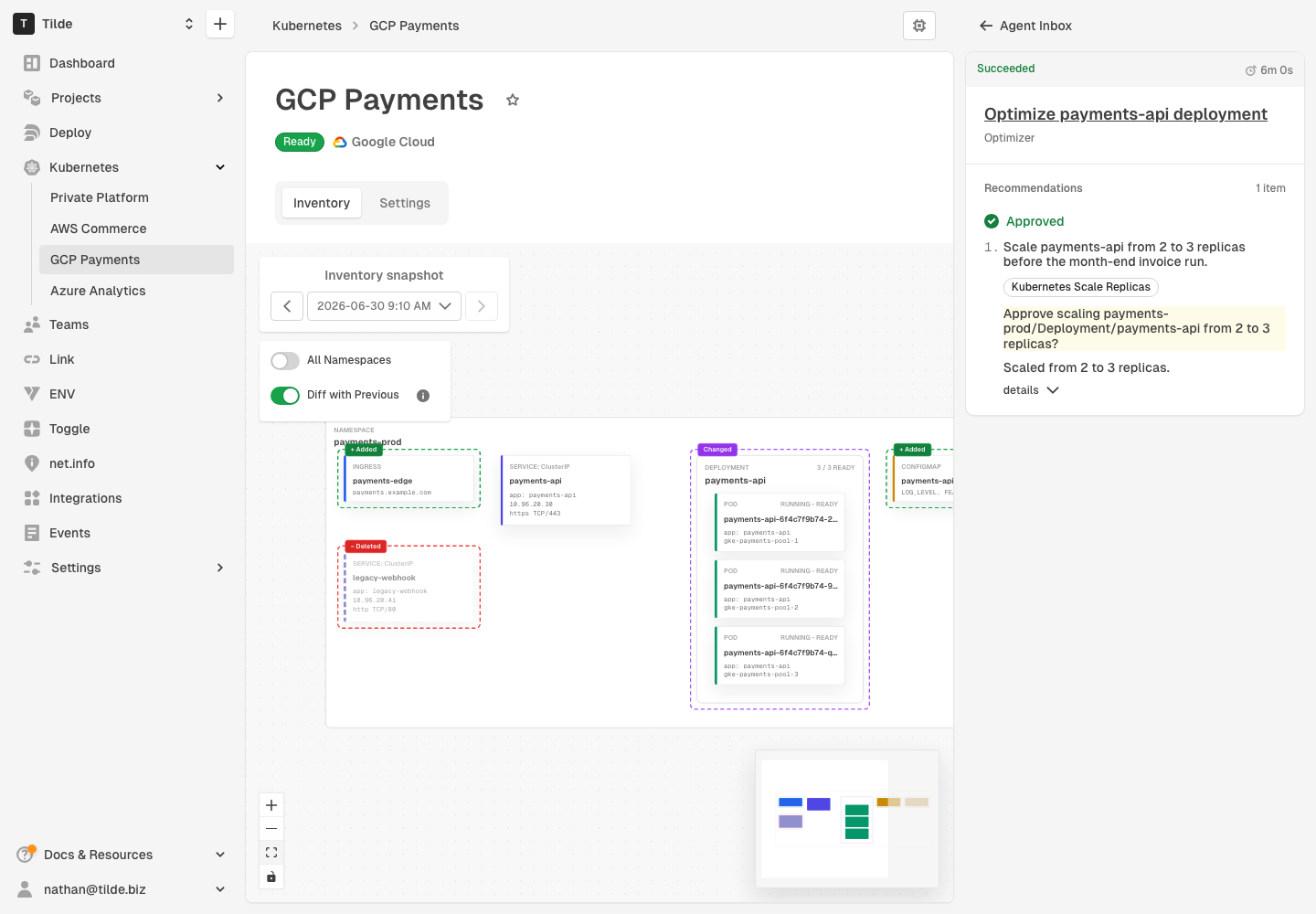The image size is (1316, 914).
Task: Click the Kubernetes helm icon in sidebar
Action: (x=32, y=167)
